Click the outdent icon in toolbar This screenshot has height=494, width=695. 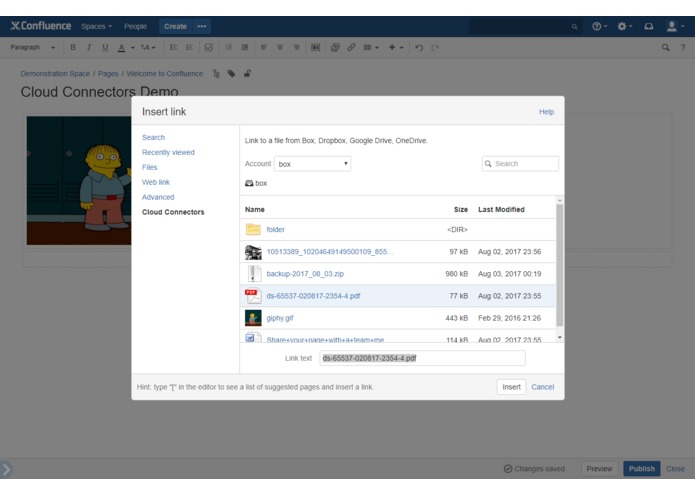(x=229, y=47)
